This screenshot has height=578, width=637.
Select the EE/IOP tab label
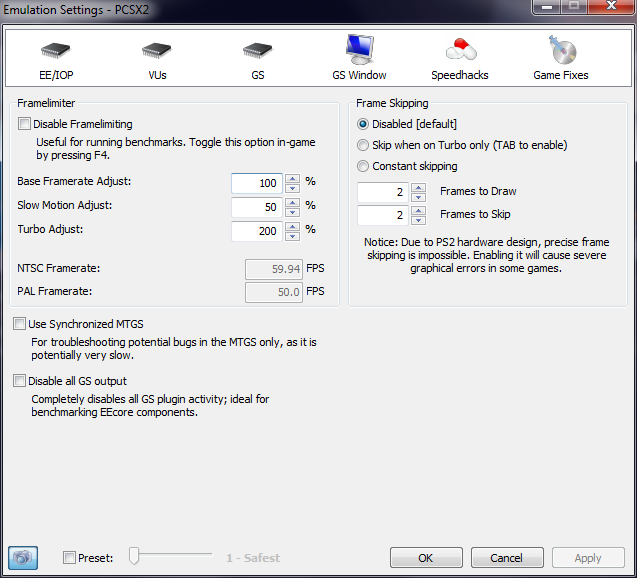[x=56, y=75]
